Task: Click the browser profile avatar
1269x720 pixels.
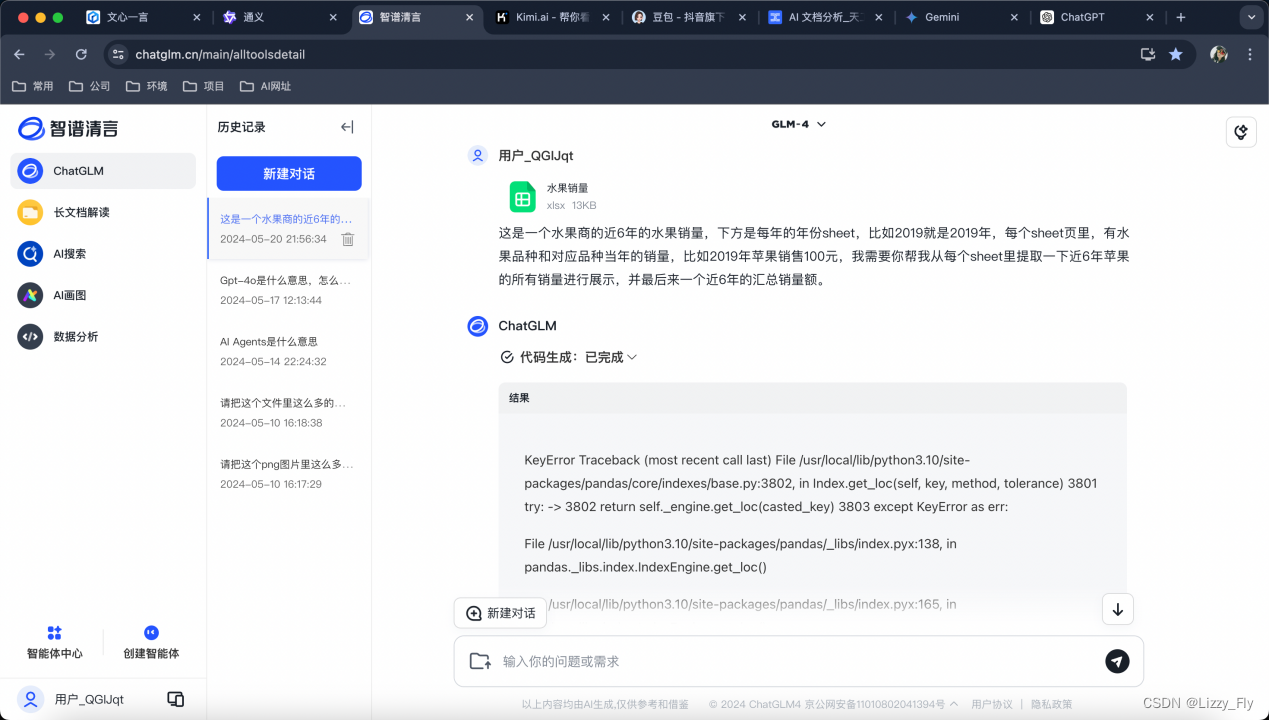Action: tap(1218, 54)
